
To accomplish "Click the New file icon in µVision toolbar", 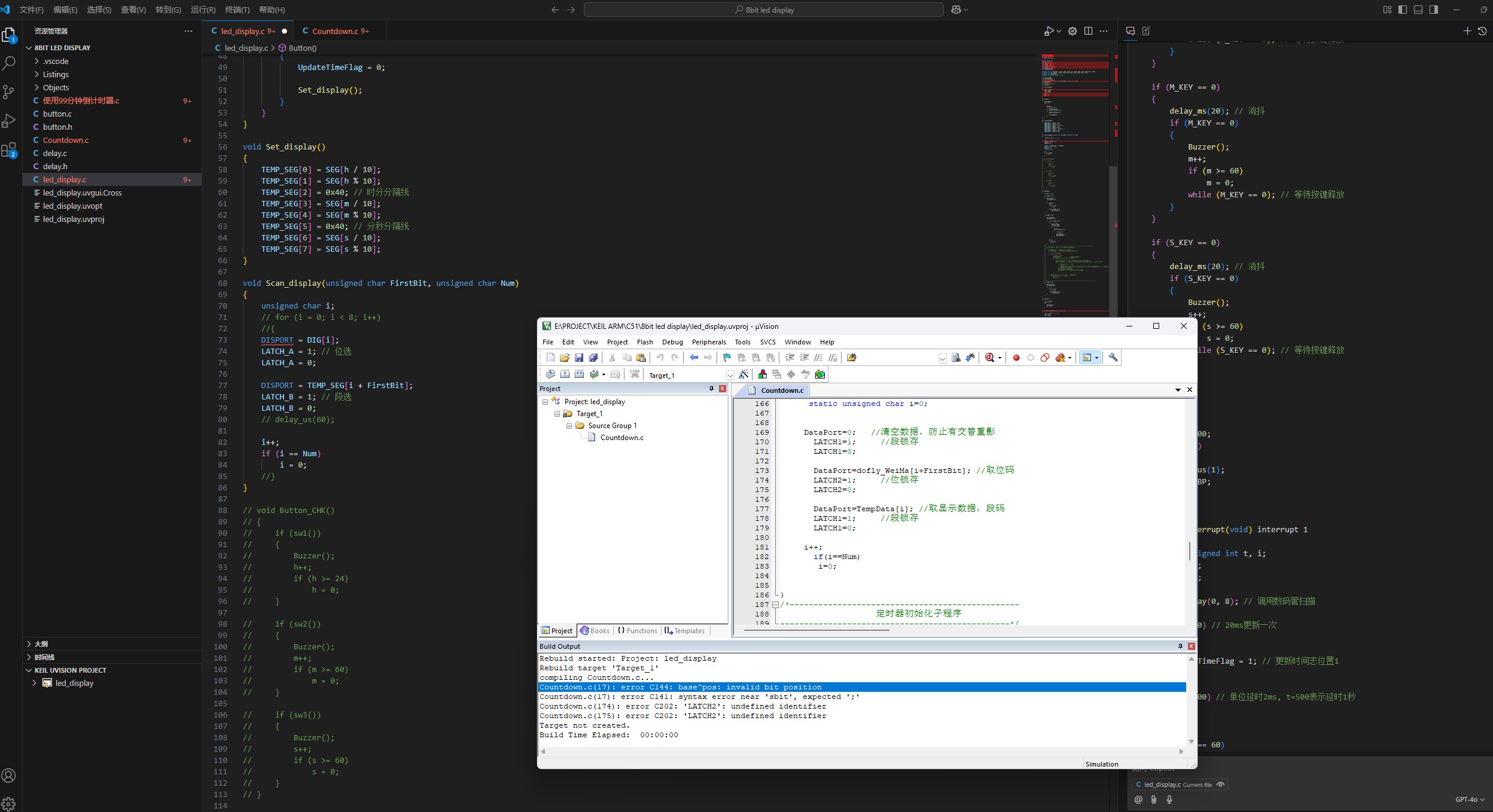I will click(550, 358).
